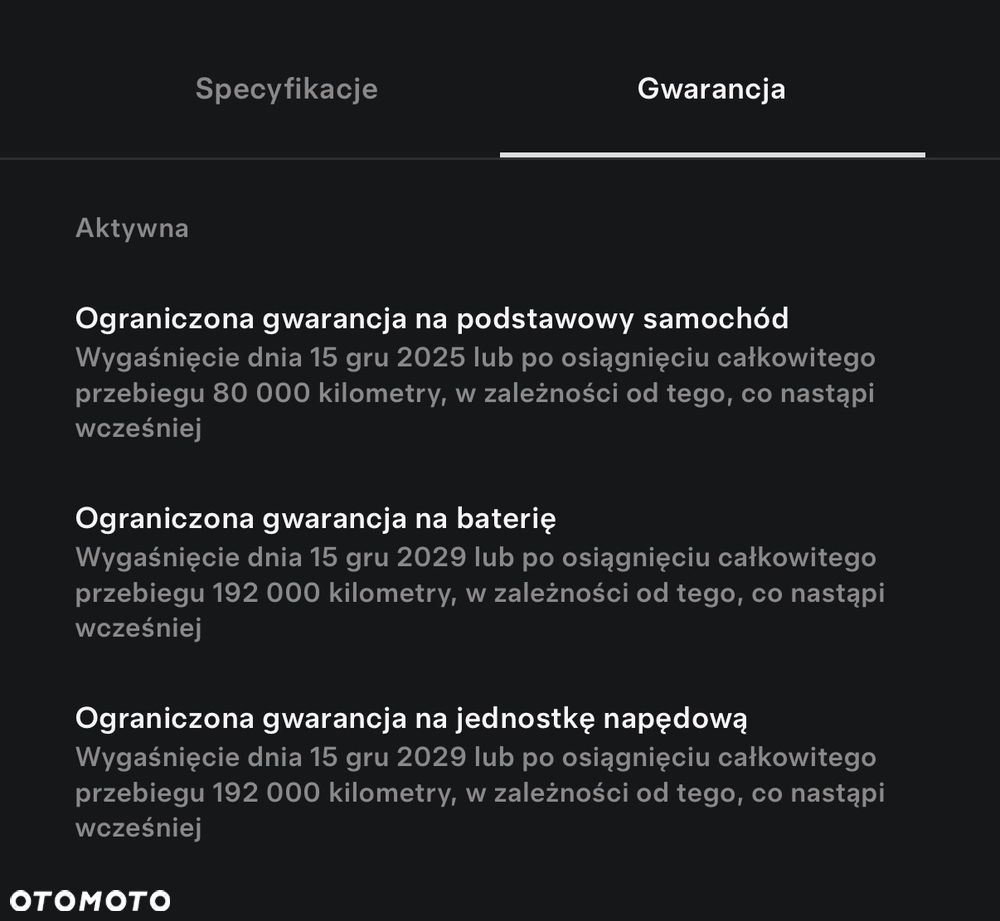Click the Aktywna section label

132,228
